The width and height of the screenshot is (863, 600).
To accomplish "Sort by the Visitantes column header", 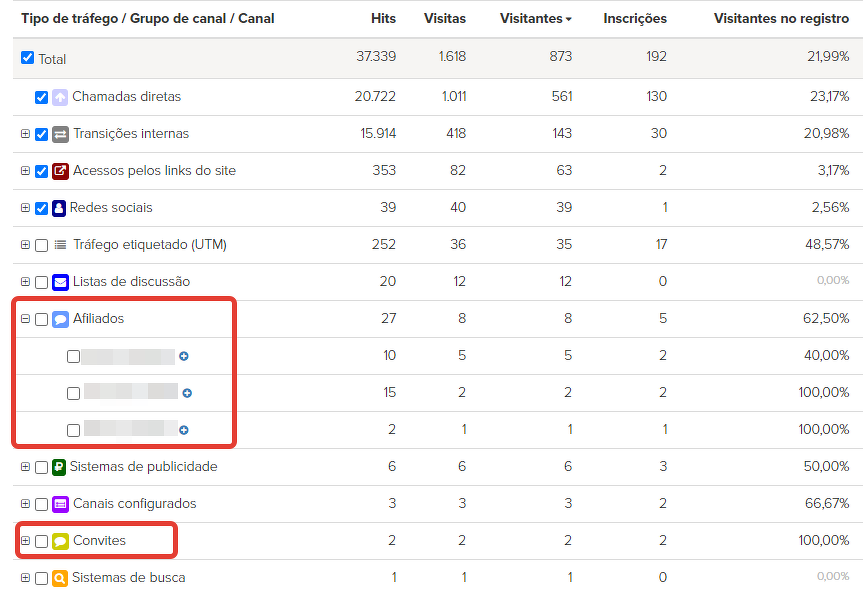I will point(536,18).
